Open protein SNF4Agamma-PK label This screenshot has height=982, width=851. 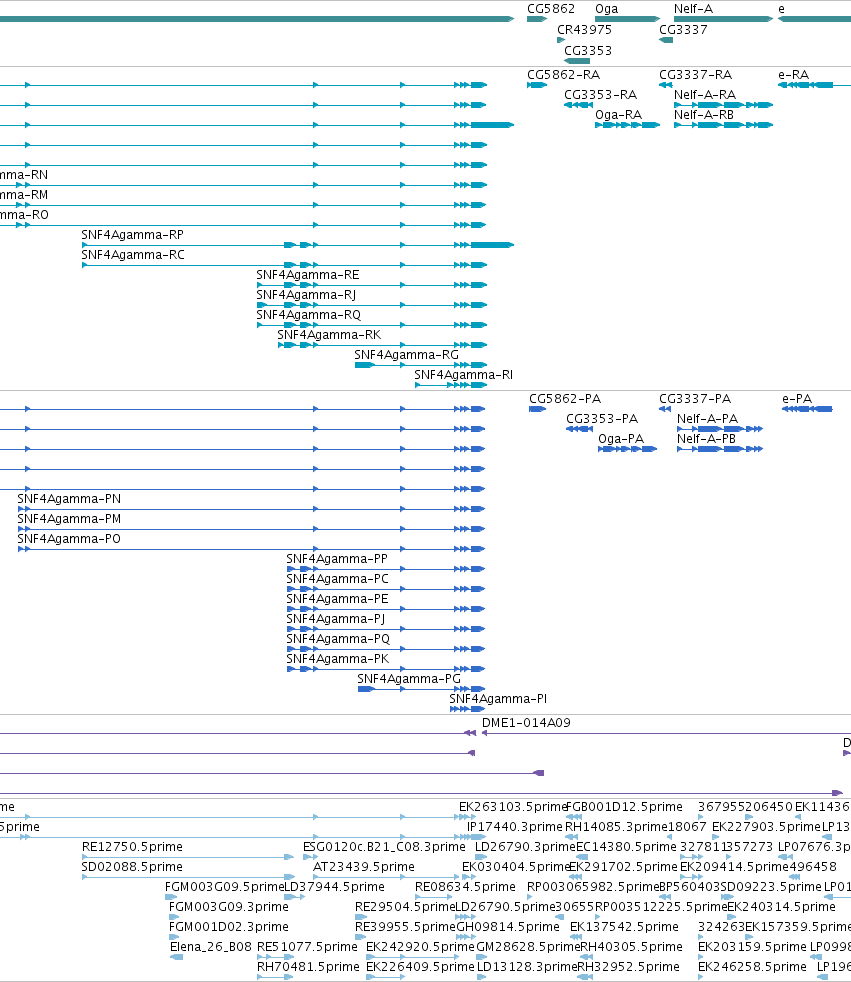tap(338, 659)
